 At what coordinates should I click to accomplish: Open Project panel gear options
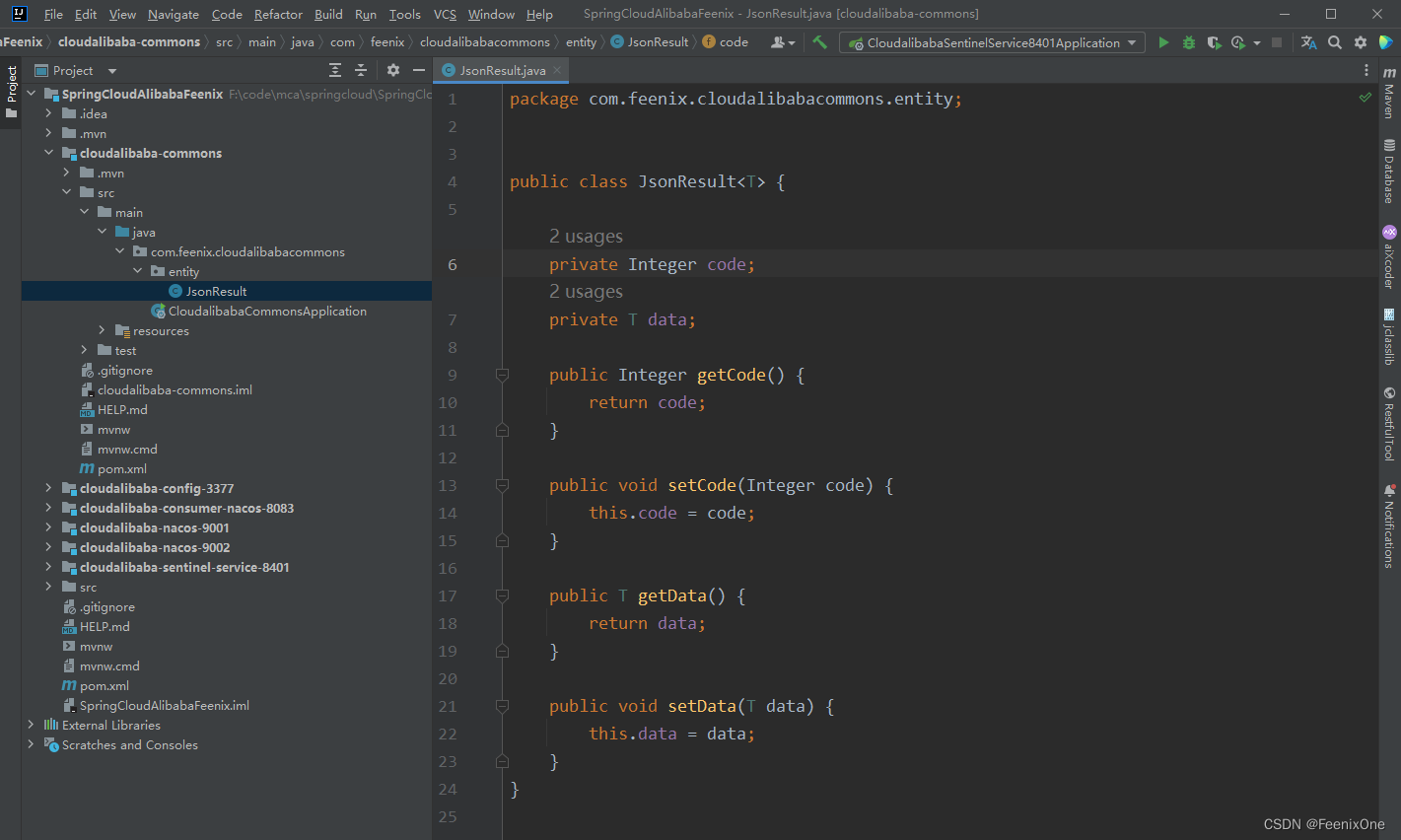(x=393, y=70)
